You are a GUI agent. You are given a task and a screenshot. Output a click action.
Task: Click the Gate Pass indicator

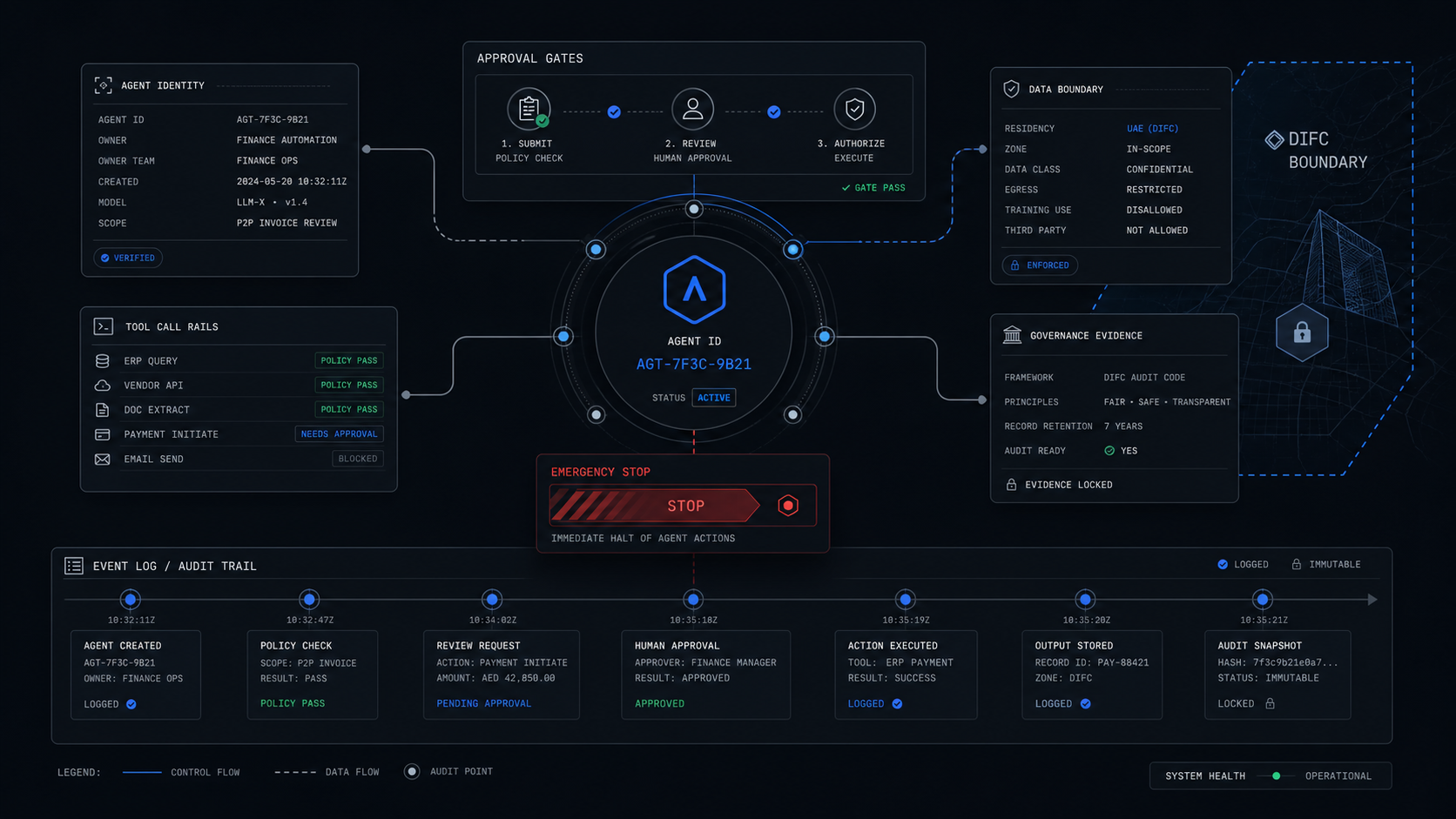click(873, 188)
